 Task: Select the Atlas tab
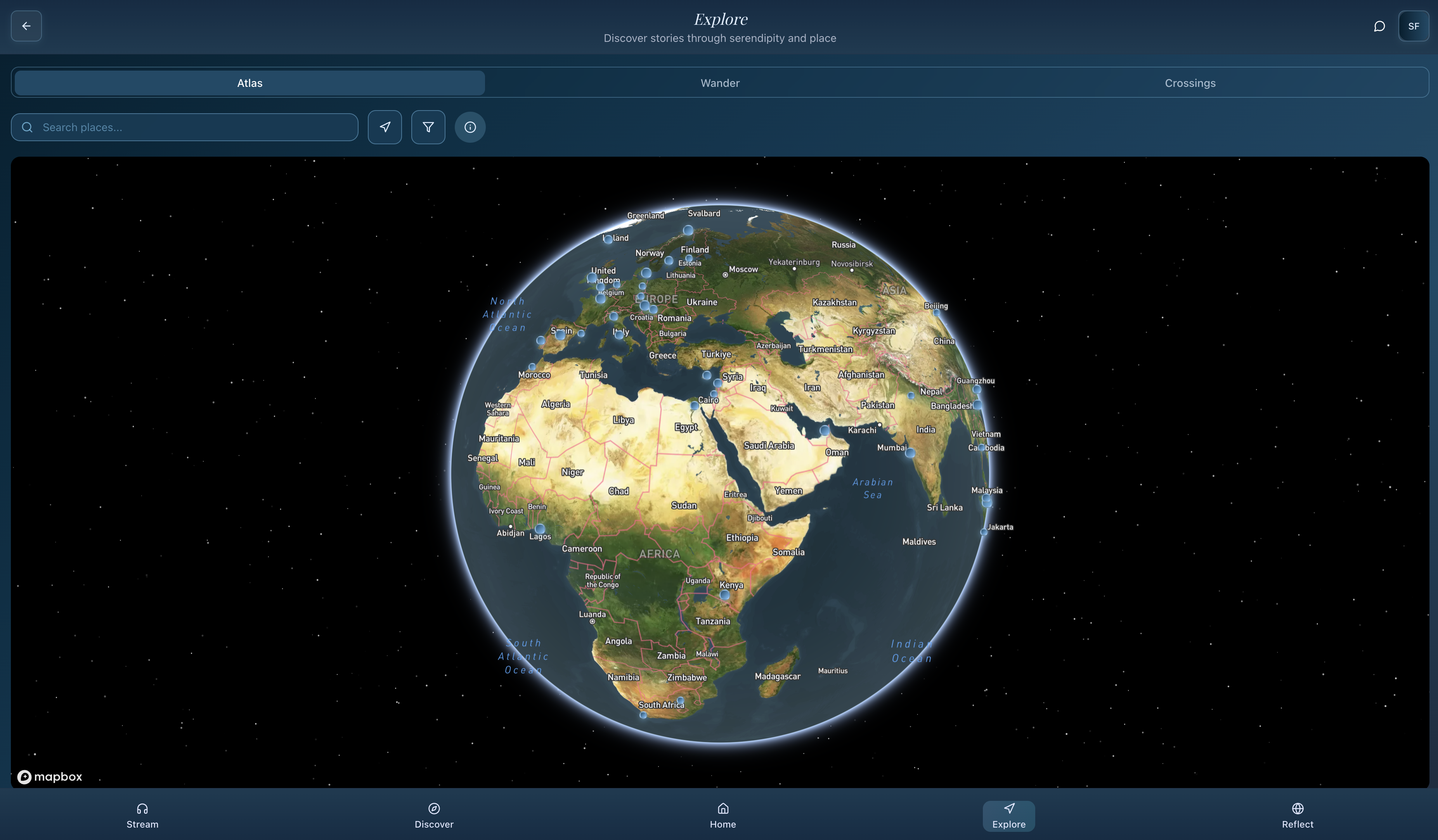click(x=249, y=83)
